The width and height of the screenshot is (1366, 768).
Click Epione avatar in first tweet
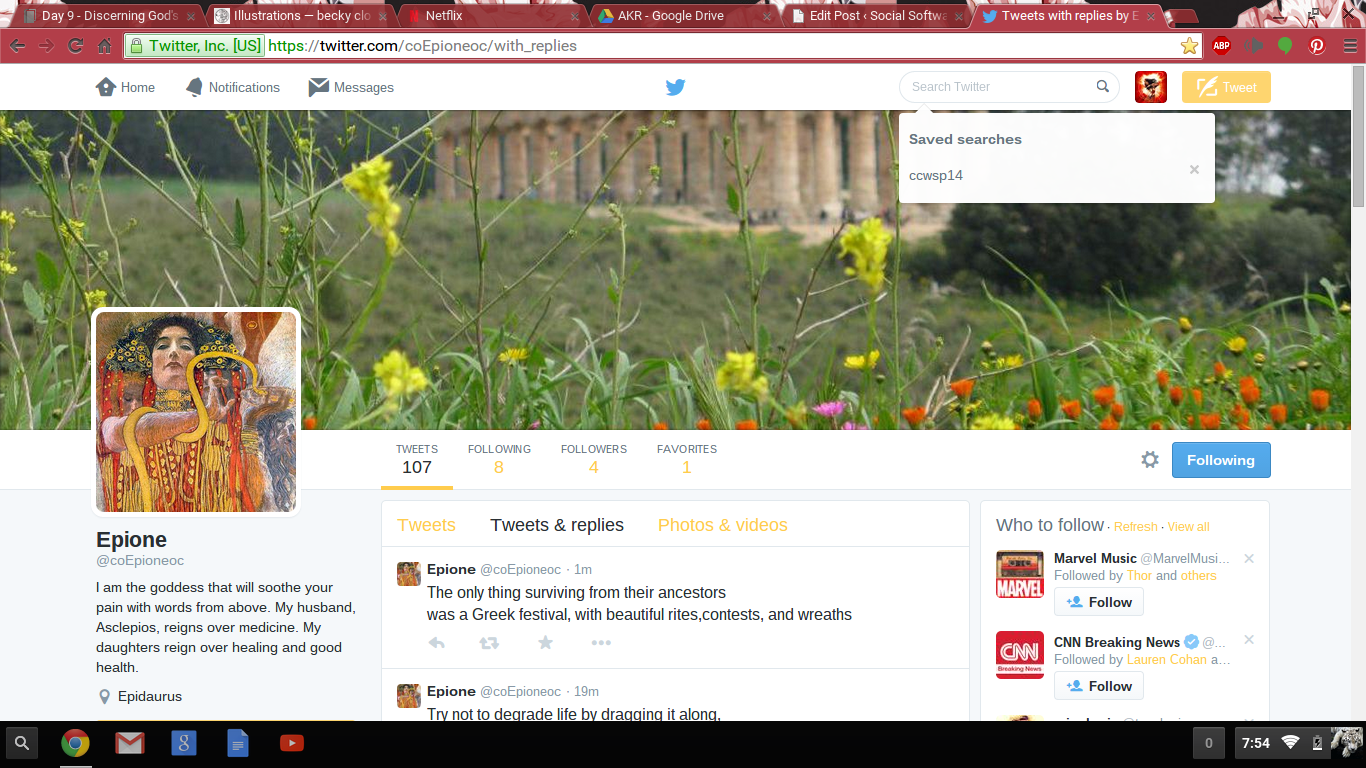tap(409, 574)
